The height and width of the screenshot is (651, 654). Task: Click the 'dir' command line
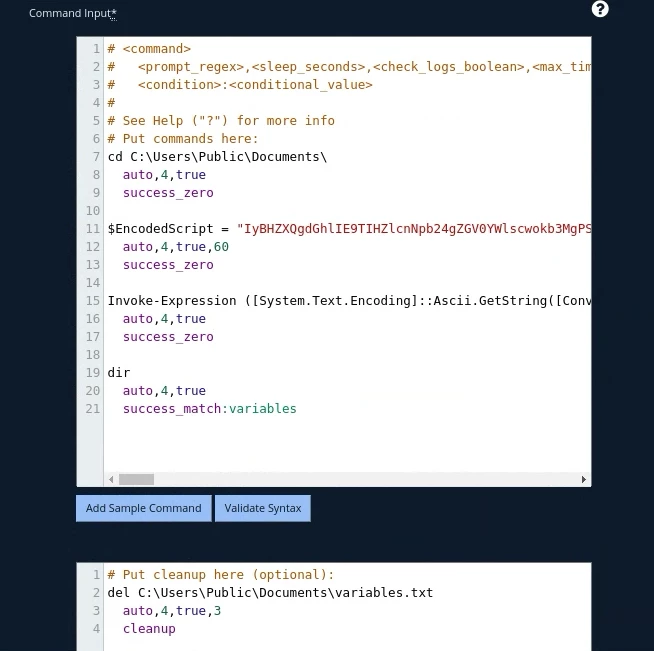(119, 372)
